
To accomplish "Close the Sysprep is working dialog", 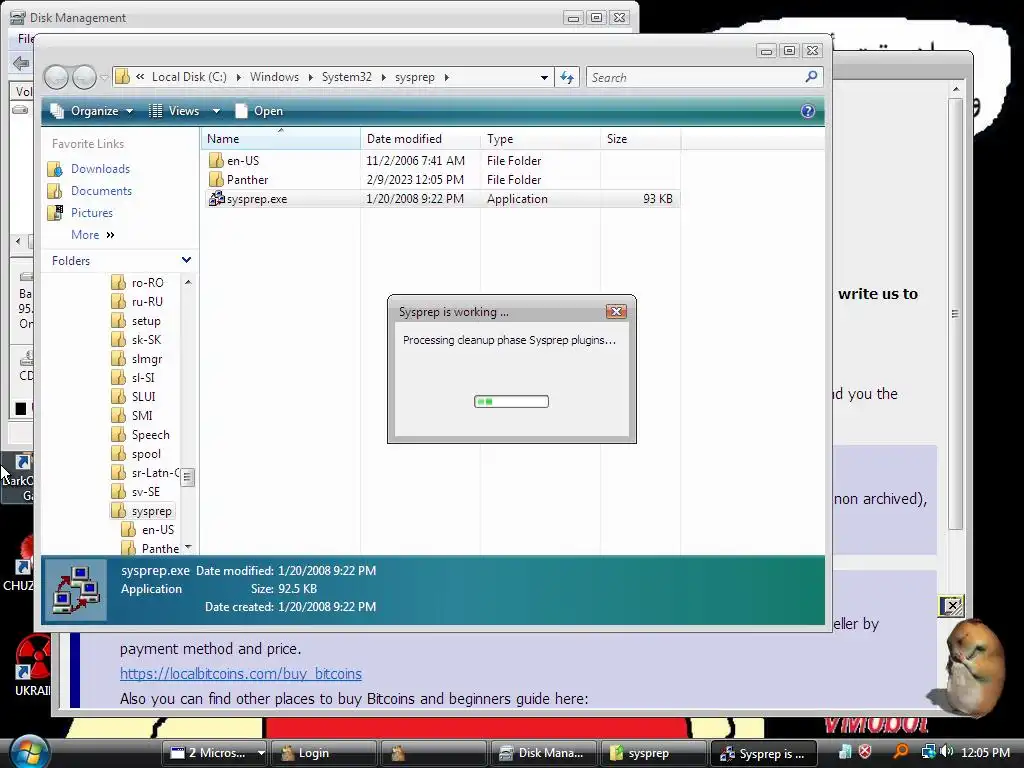I will point(616,312).
